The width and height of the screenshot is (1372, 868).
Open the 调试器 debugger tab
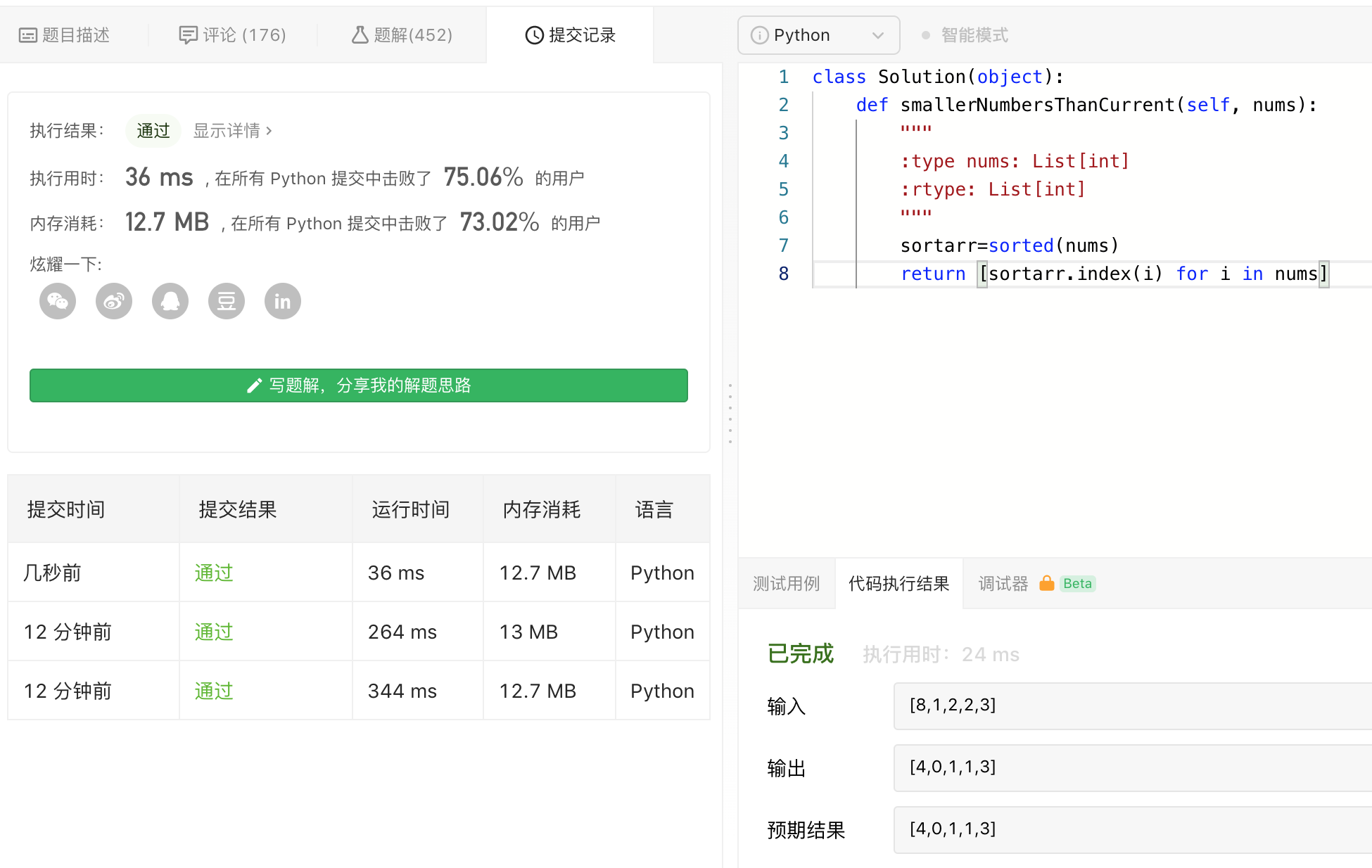point(1003,584)
